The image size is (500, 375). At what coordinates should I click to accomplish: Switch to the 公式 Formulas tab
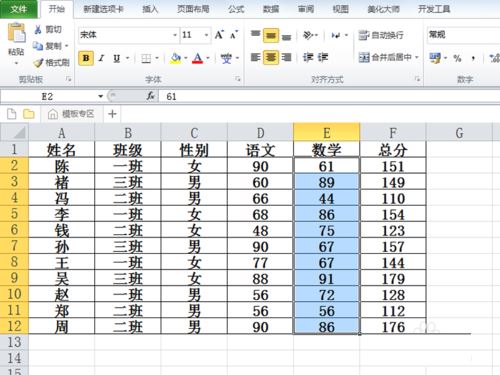tap(236, 9)
